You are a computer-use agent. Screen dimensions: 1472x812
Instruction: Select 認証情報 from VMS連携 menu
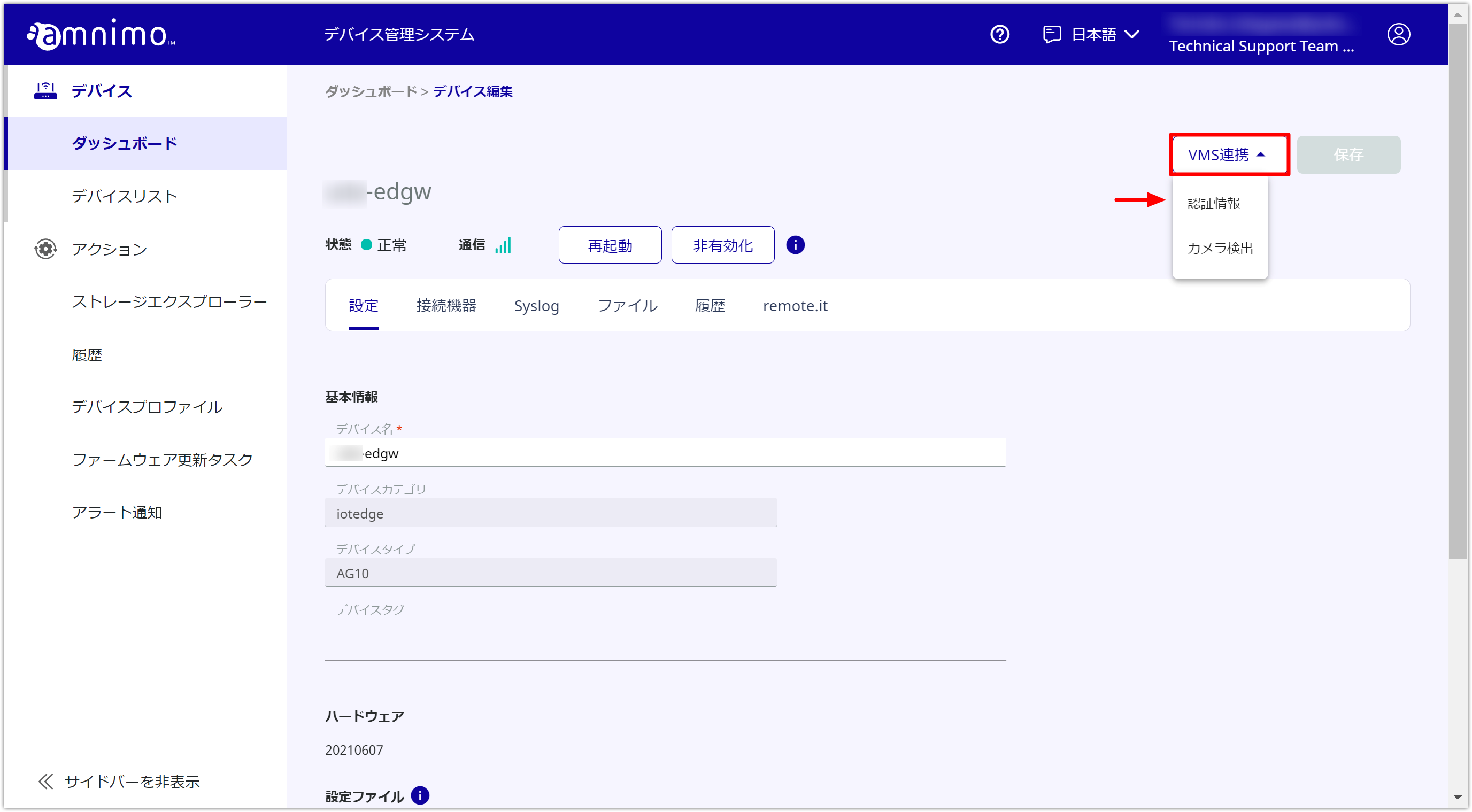(x=1213, y=203)
